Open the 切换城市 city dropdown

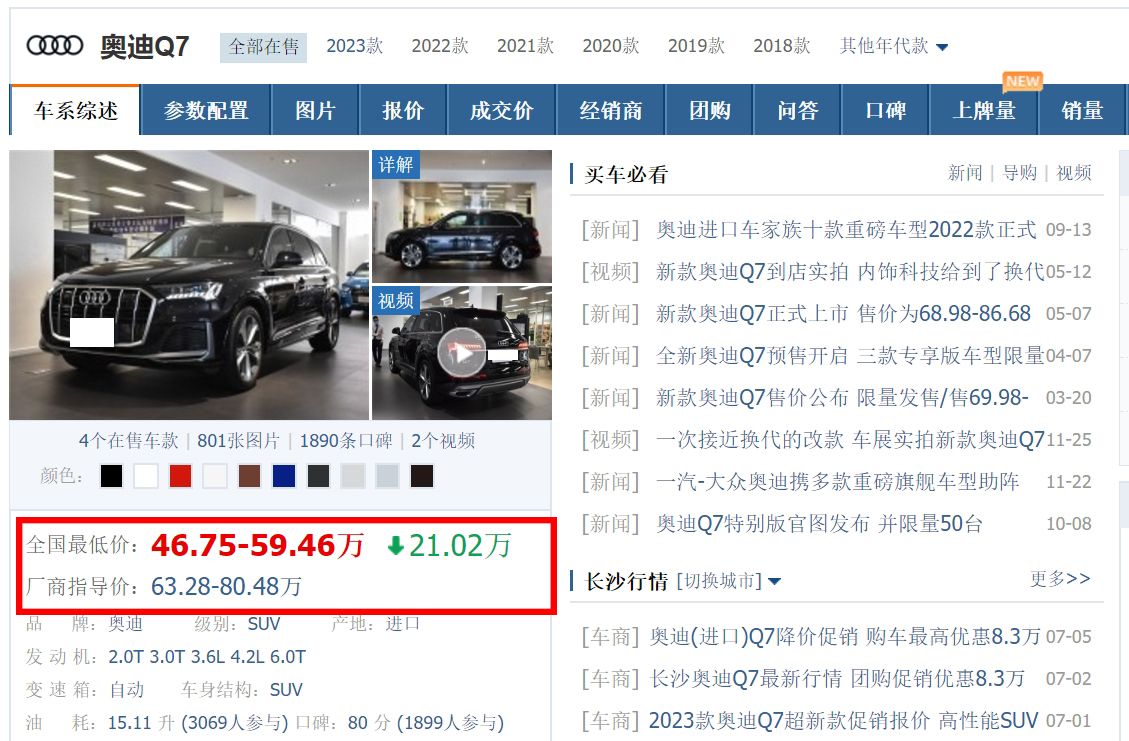(728, 580)
